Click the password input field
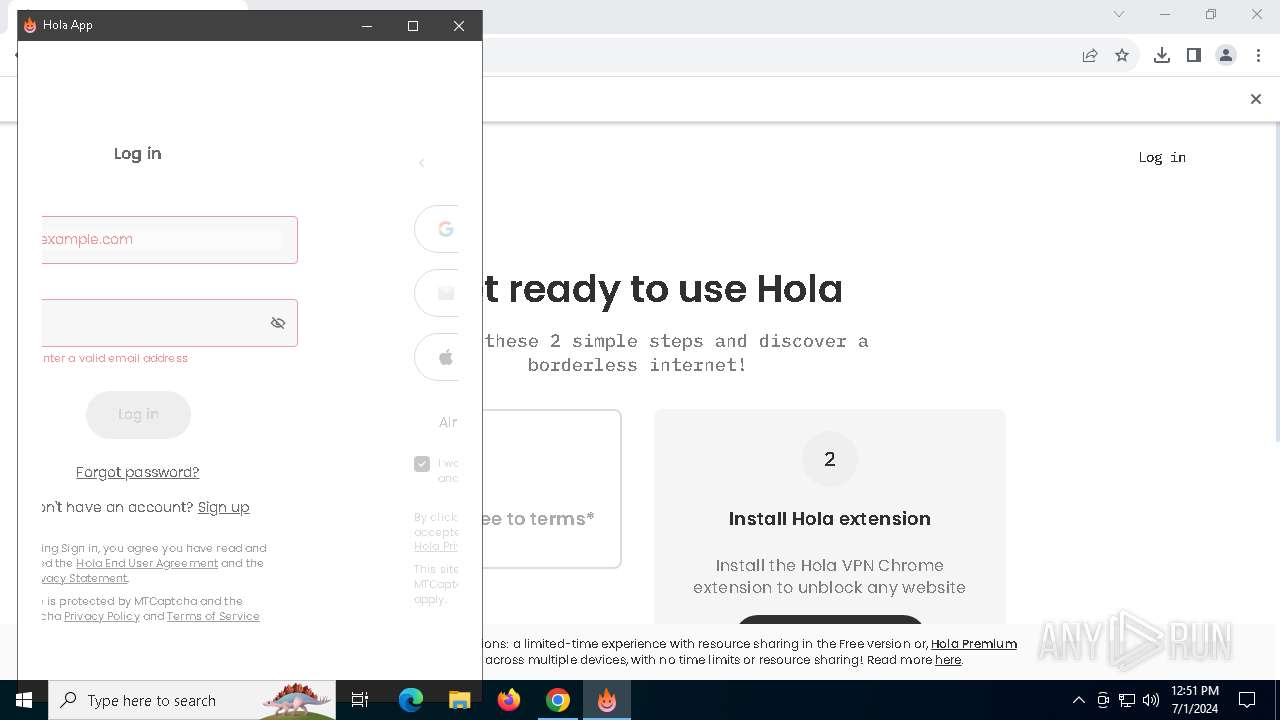 (x=170, y=323)
